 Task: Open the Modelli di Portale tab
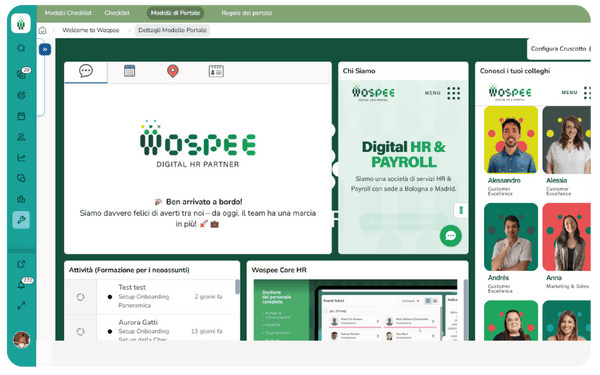pos(175,13)
